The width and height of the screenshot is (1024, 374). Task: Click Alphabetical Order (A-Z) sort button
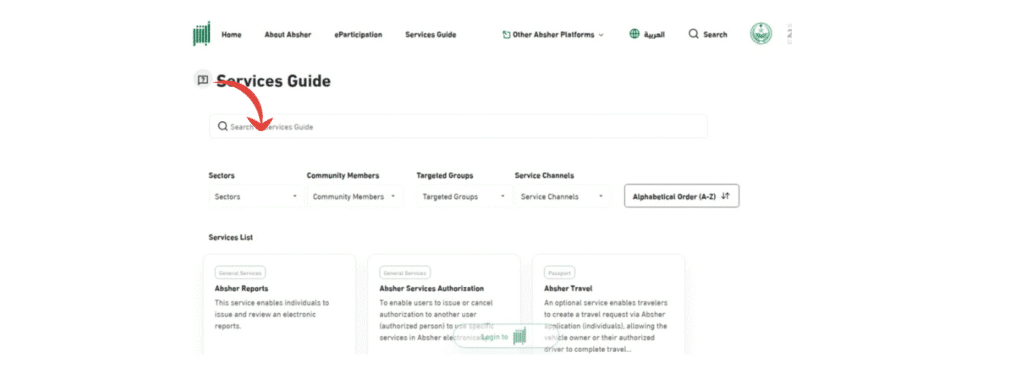pos(682,196)
